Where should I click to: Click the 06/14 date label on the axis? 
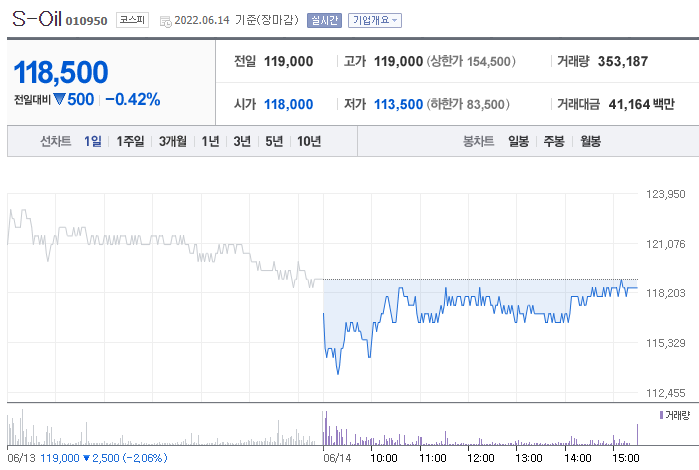coord(337,458)
